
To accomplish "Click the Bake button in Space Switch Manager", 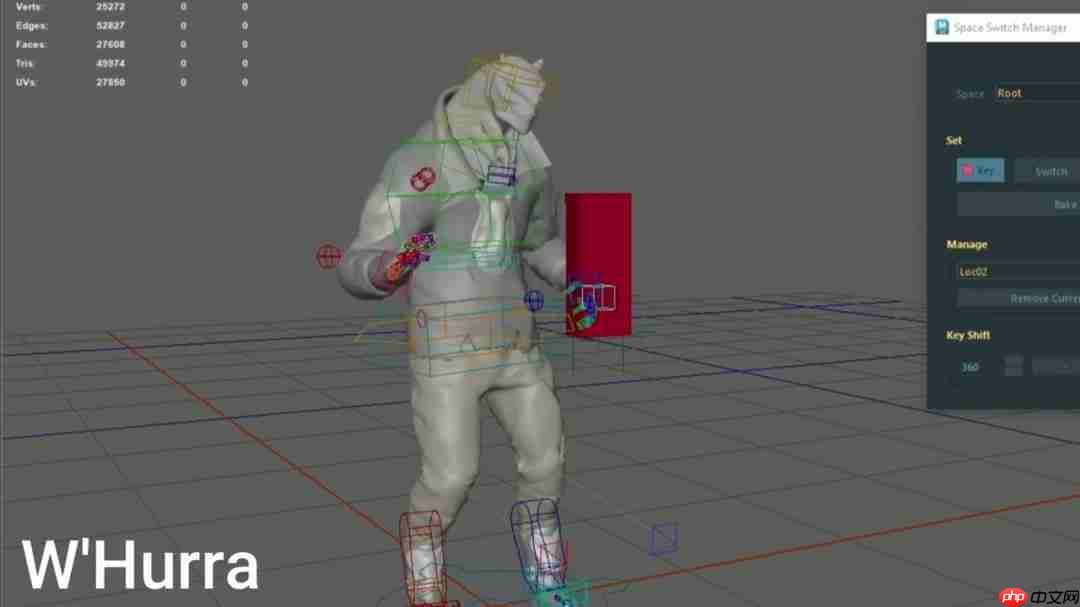I will coord(1019,204).
